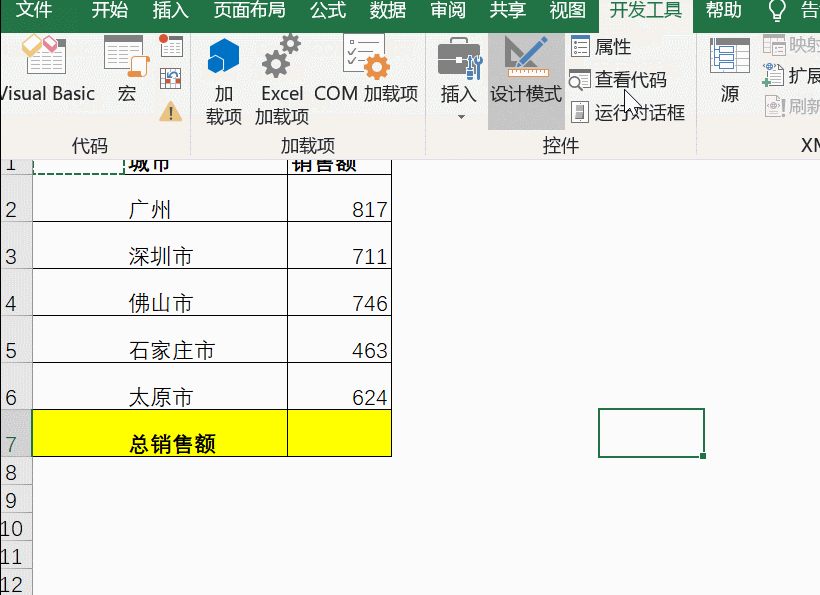Select row header 6

16,387
